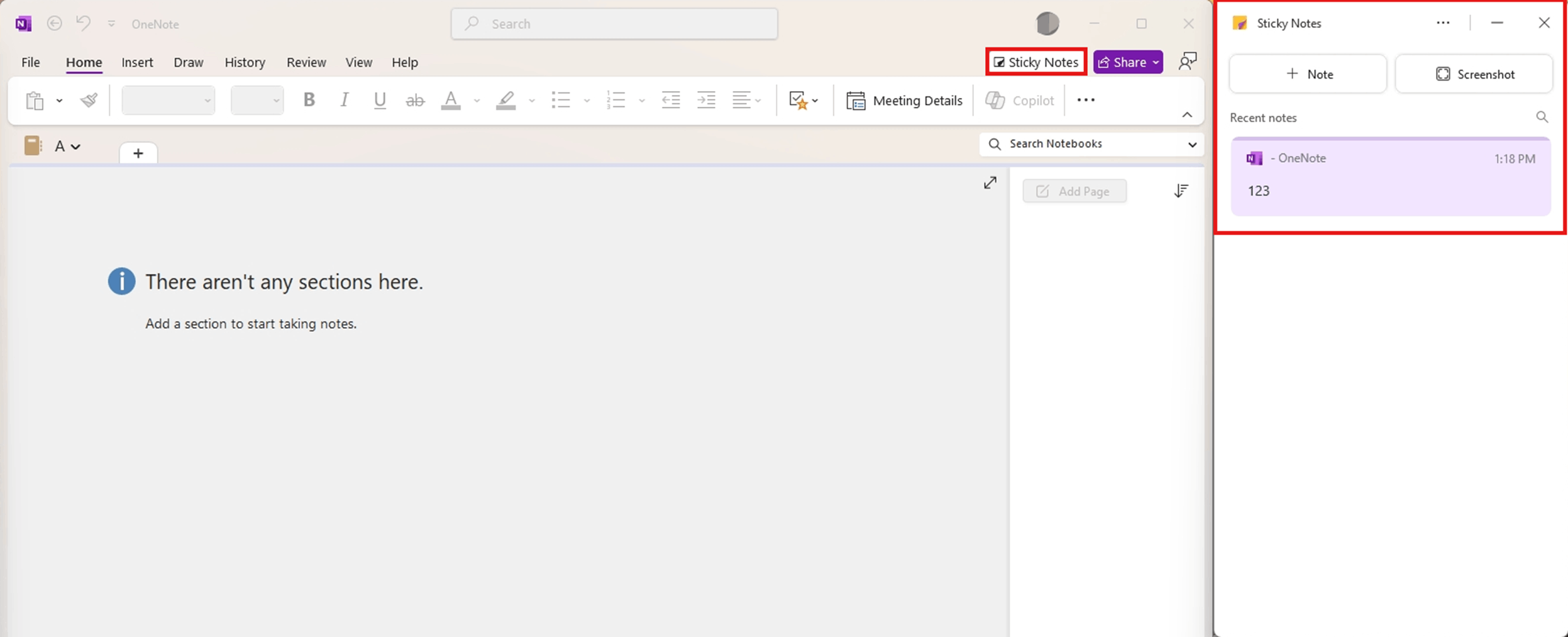The height and width of the screenshot is (637, 1568).
Task: Click the OneNote top Search box
Action: pos(614,24)
